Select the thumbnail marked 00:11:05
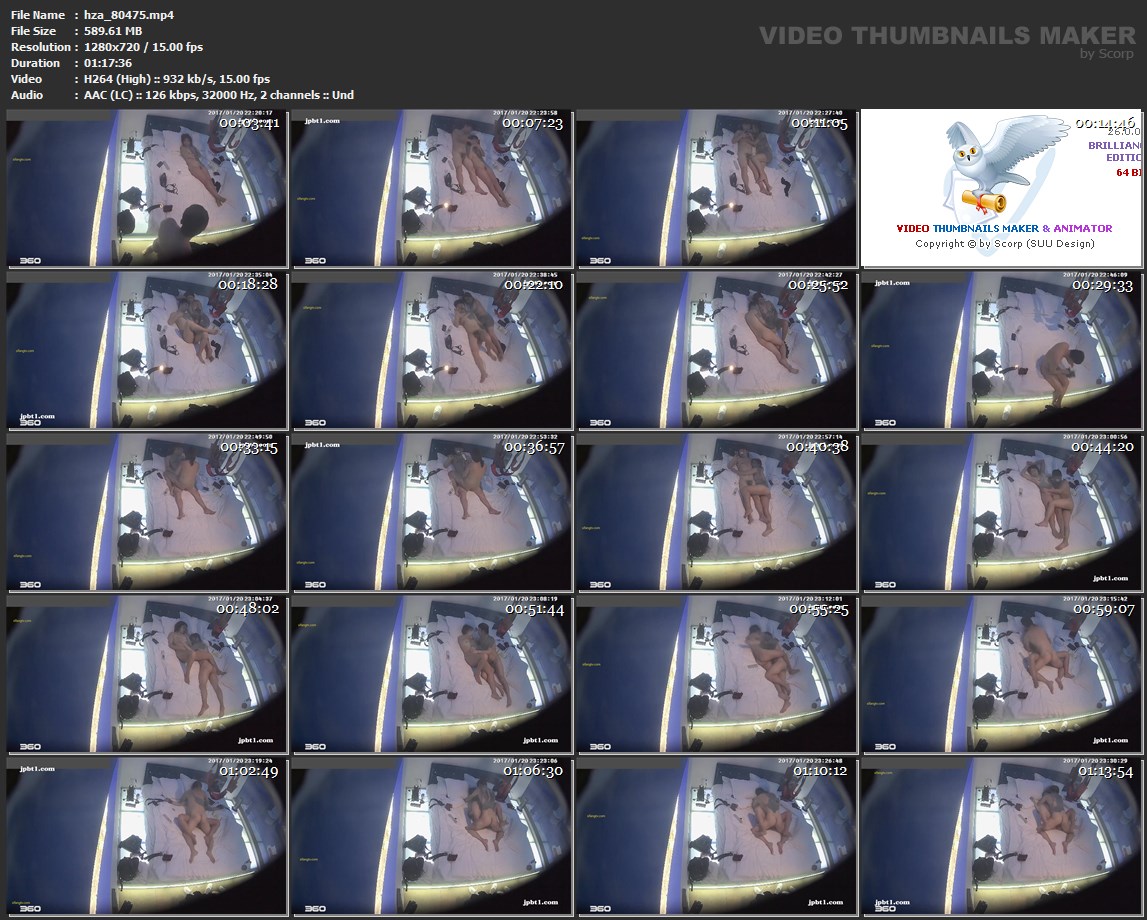1147x920 pixels. (716, 188)
